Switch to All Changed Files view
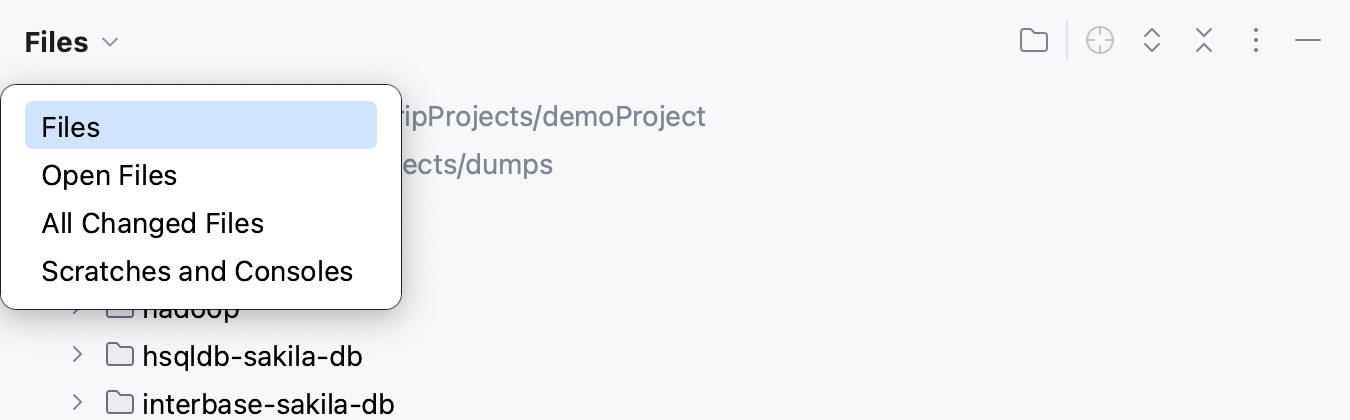This screenshot has height=420, width=1350. [x=152, y=224]
